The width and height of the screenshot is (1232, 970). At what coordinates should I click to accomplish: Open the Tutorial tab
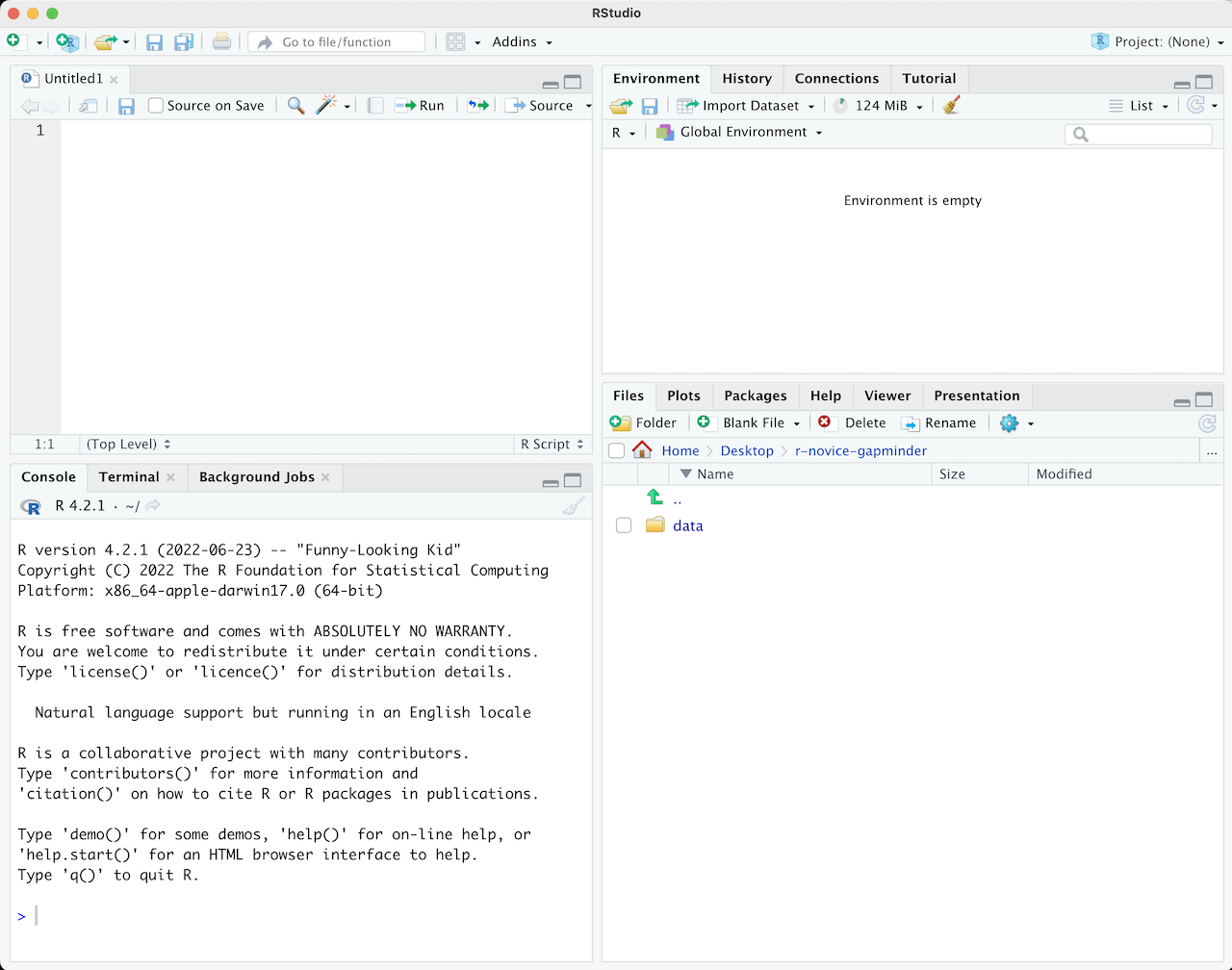[929, 79]
